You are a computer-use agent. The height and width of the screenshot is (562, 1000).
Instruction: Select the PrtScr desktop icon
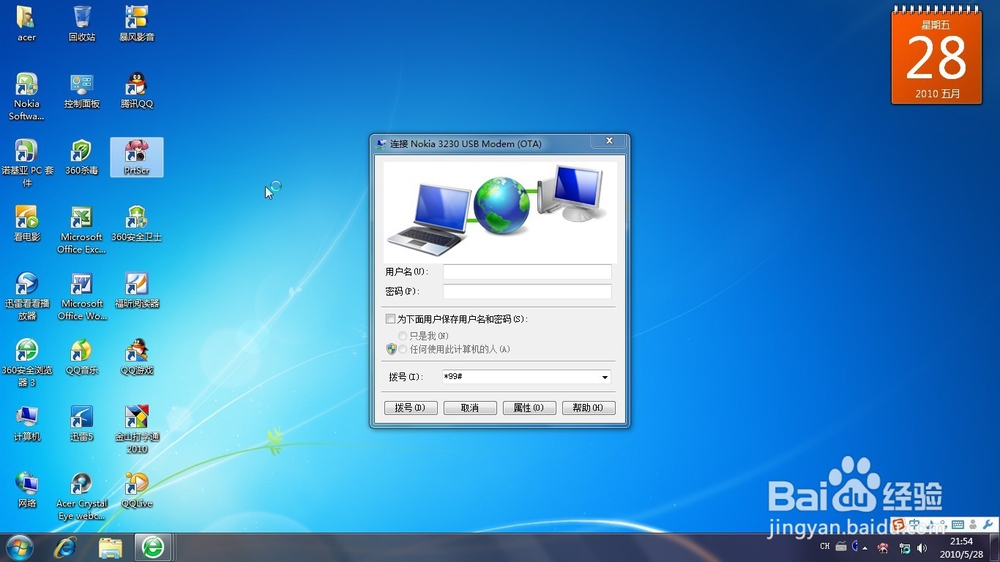[x=136, y=157]
